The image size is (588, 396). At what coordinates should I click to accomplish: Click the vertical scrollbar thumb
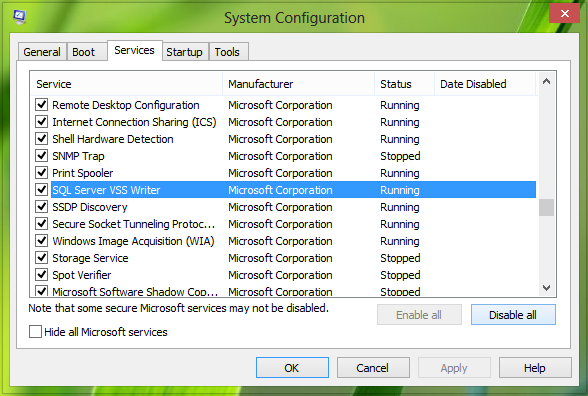[546, 207]
